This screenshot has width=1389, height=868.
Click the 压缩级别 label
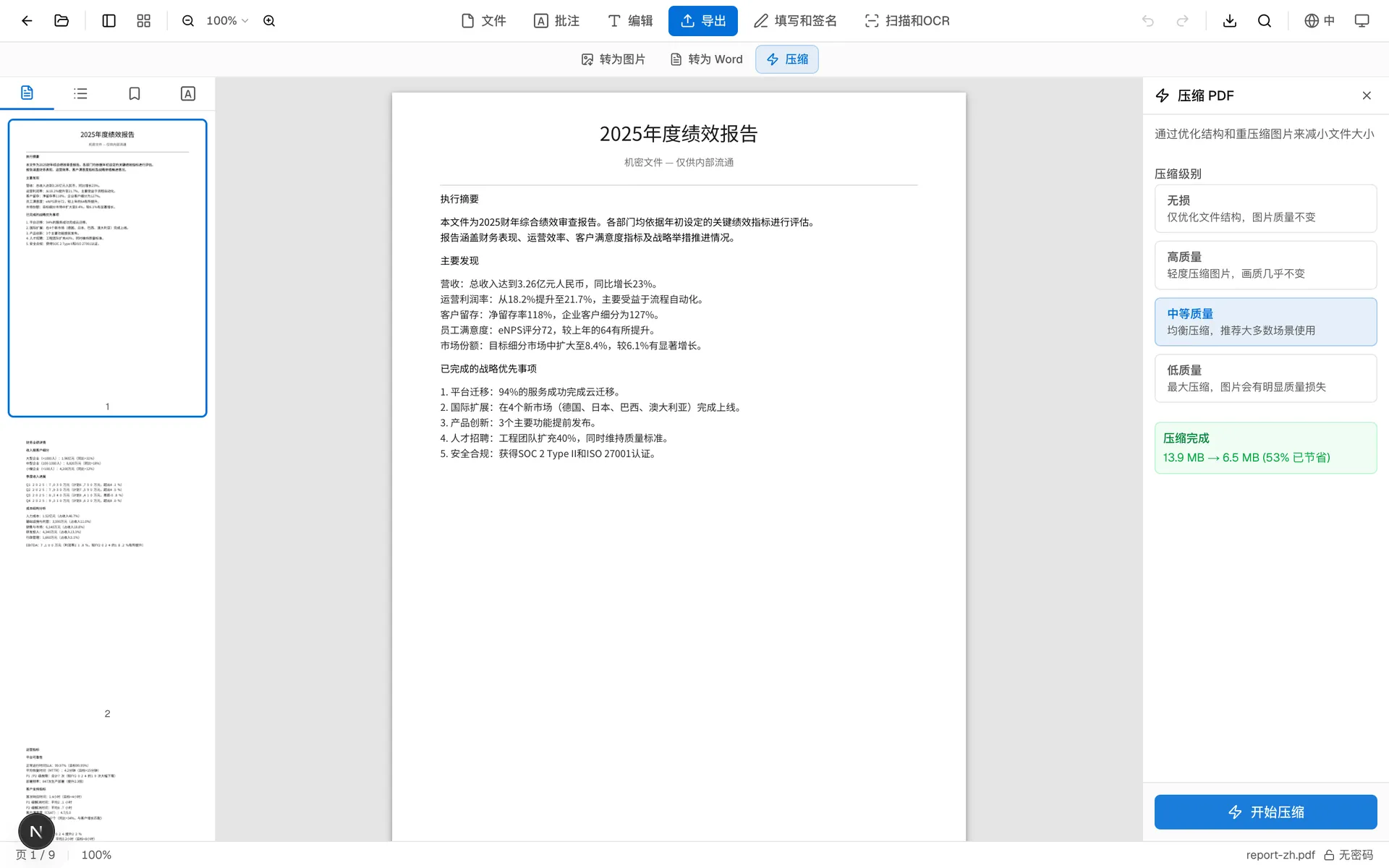coord(1178,174)
